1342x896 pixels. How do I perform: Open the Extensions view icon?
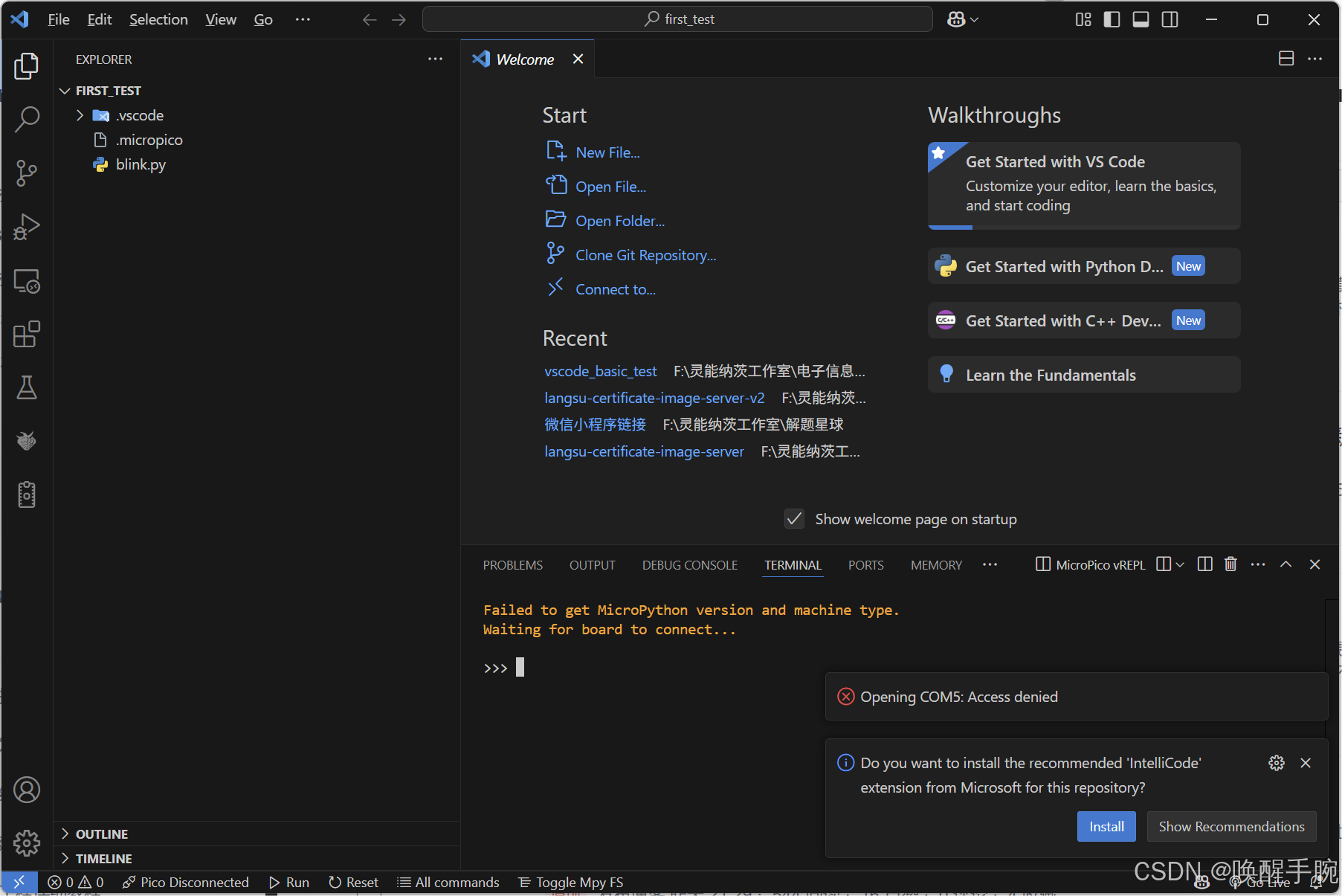pos(27,335)
